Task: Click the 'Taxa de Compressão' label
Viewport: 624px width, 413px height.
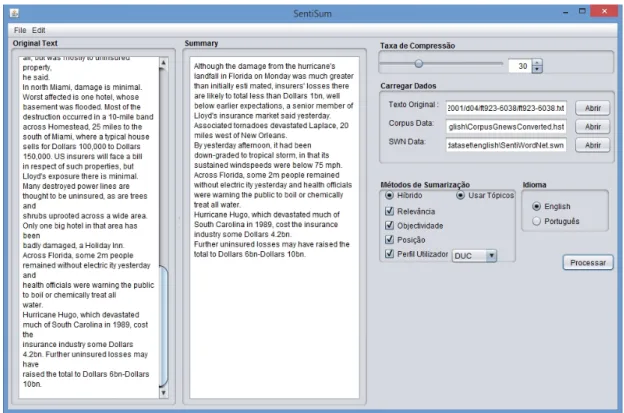Action: (417, 46)
